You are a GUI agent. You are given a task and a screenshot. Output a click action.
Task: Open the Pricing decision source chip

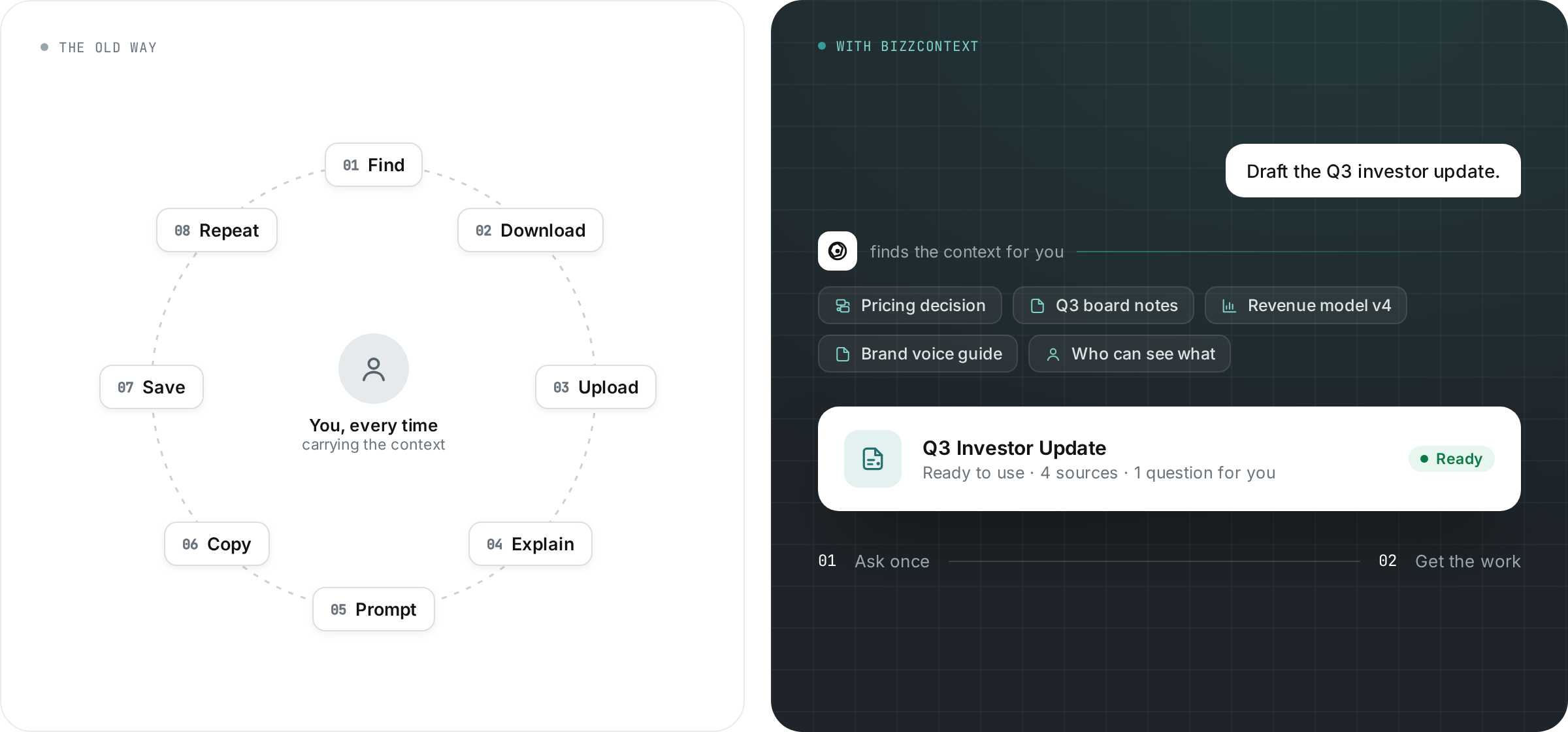coord(910,305)
